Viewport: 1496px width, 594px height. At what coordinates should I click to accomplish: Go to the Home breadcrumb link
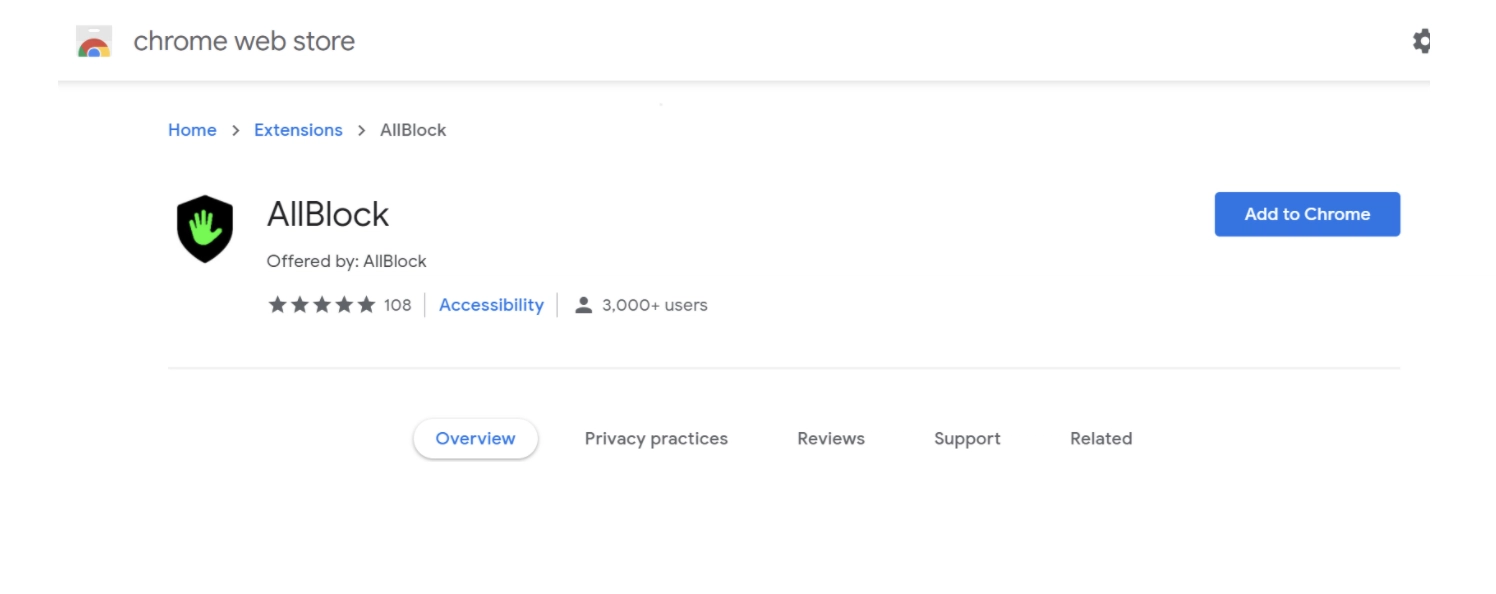(x=192, y=130)
